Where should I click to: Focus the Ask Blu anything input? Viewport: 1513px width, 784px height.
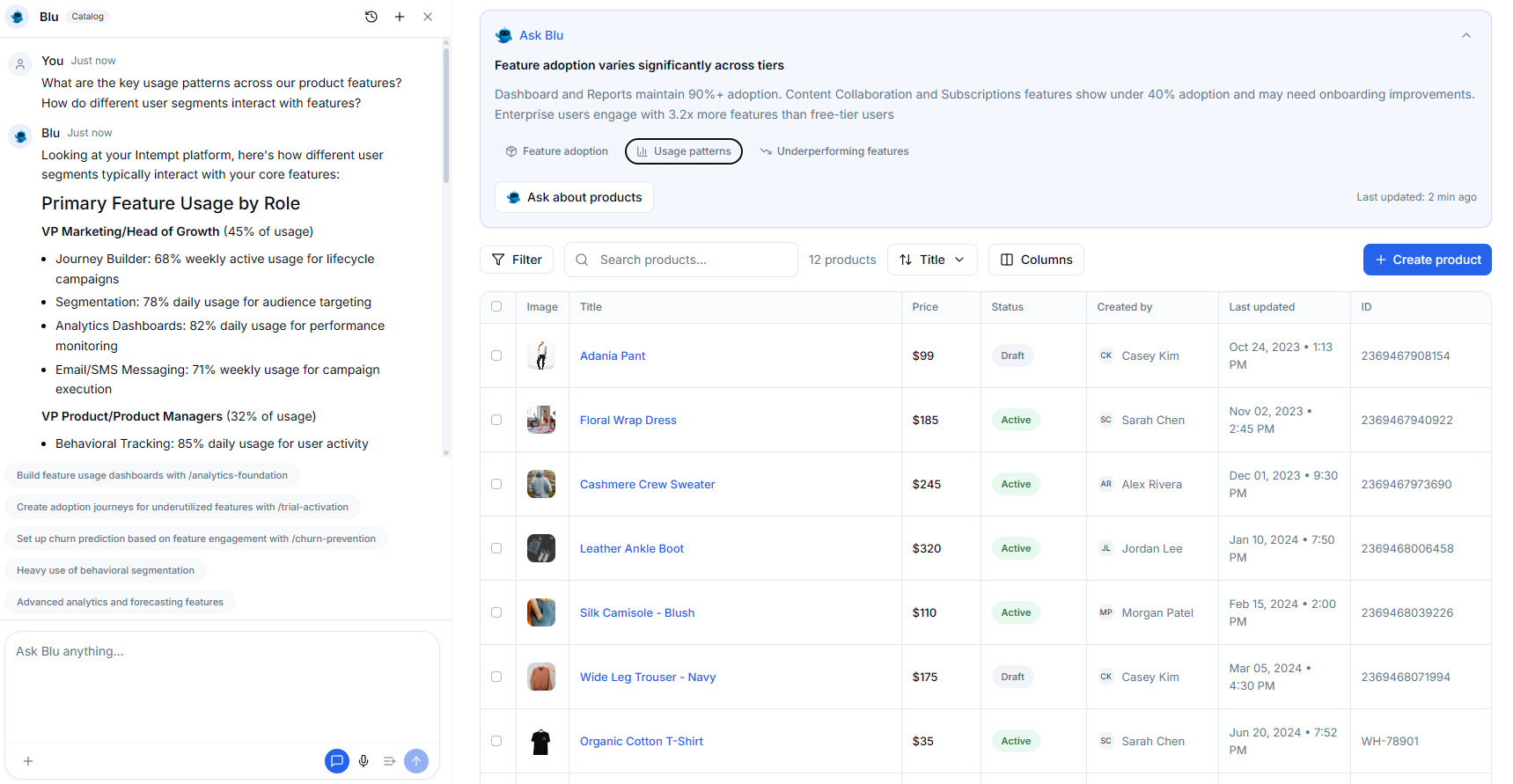click(222, 686)
